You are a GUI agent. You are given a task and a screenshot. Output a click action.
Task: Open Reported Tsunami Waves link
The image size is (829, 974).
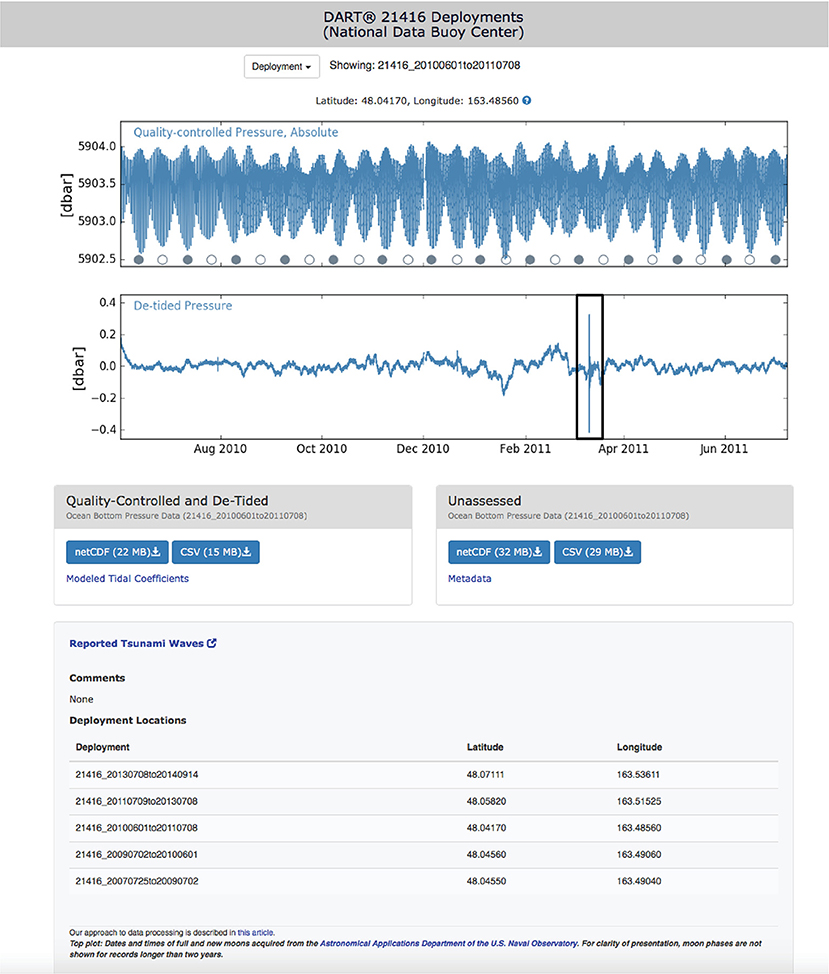137,644
